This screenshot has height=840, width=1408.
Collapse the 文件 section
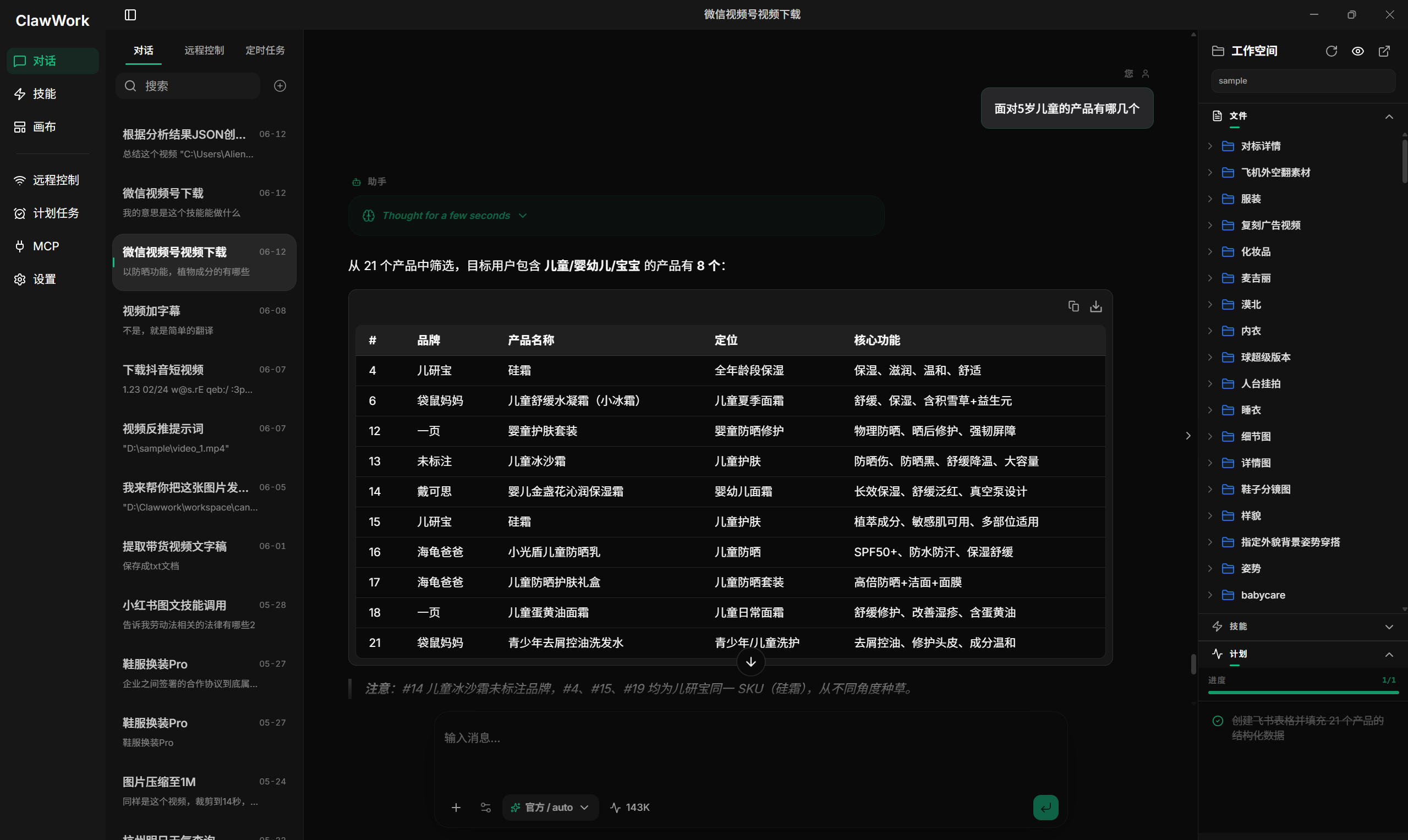[x=1388, y=116]
